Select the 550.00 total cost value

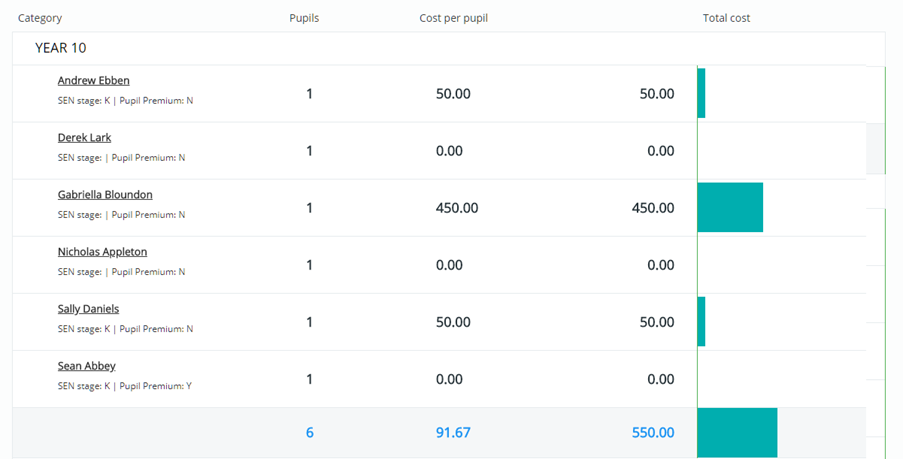click(653, 433)
